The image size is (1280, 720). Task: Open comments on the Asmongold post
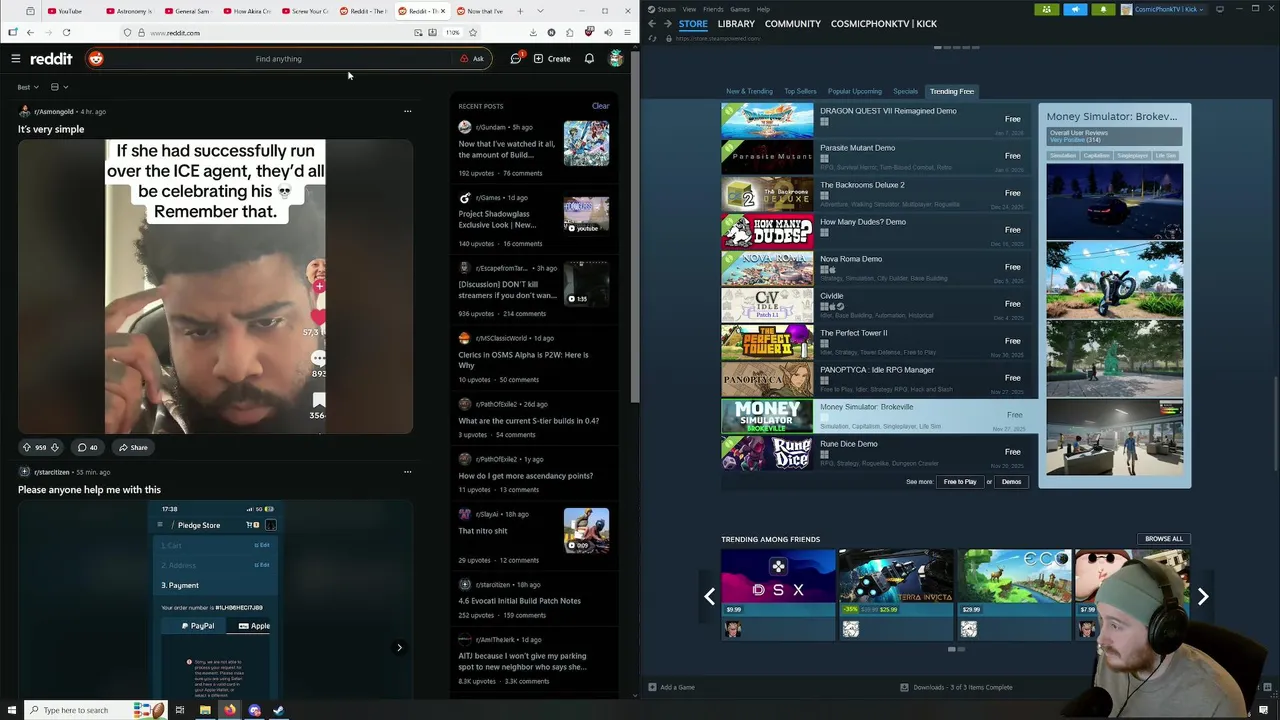(x=88, y=447)
